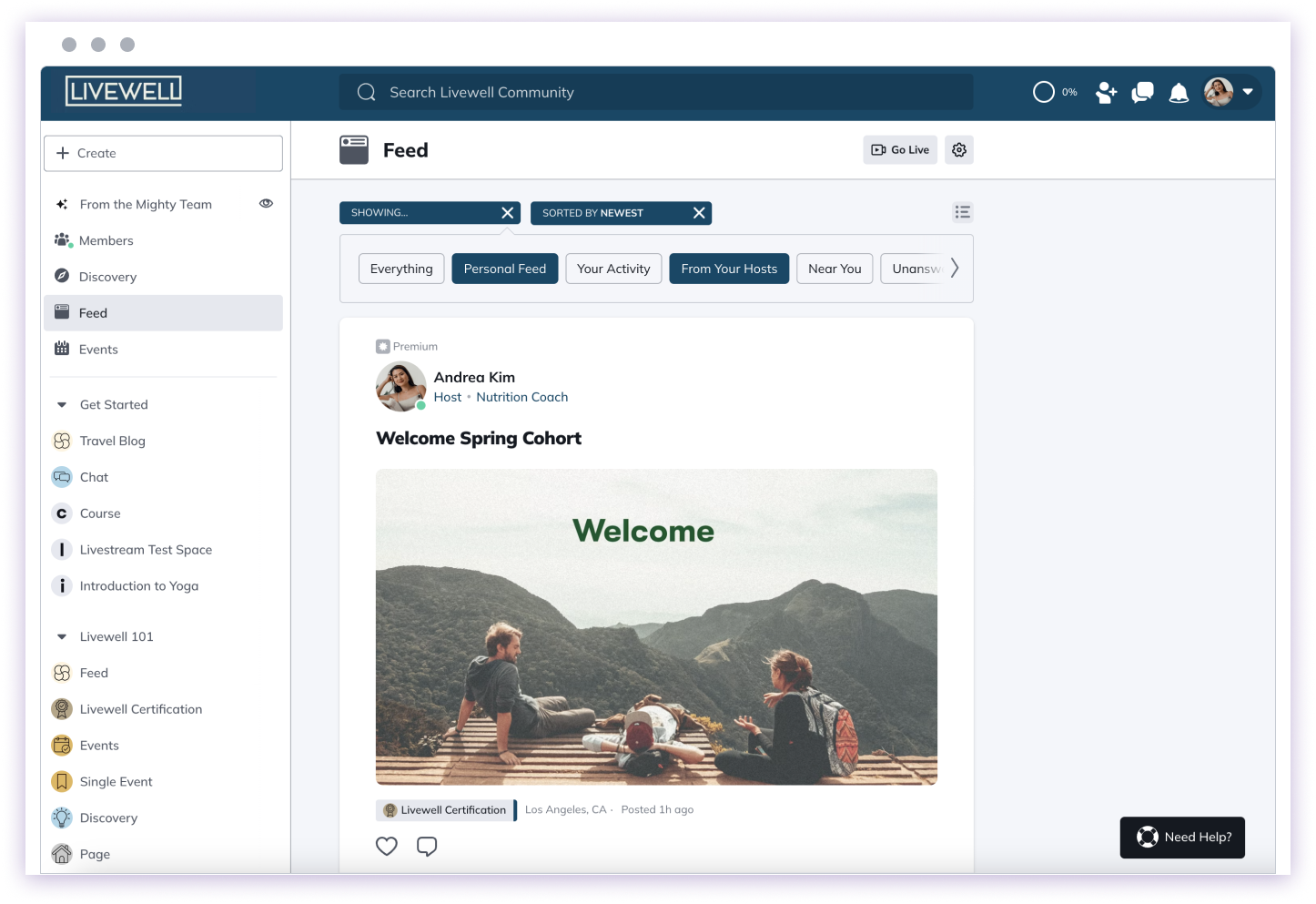Select Discovery in the sidebar
1316x904 pixels.
click(107, 276)
